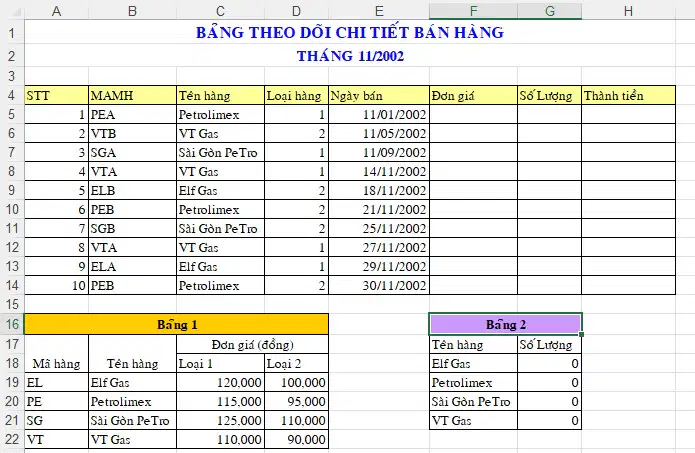Click Sài Gòn PeTro in Bảng 2
The height and width of the screenshot is (453, 695).
coord(471,402)
